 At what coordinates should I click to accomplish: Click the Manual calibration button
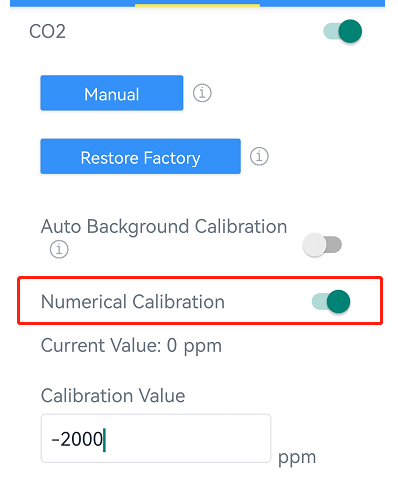point(112,93)
